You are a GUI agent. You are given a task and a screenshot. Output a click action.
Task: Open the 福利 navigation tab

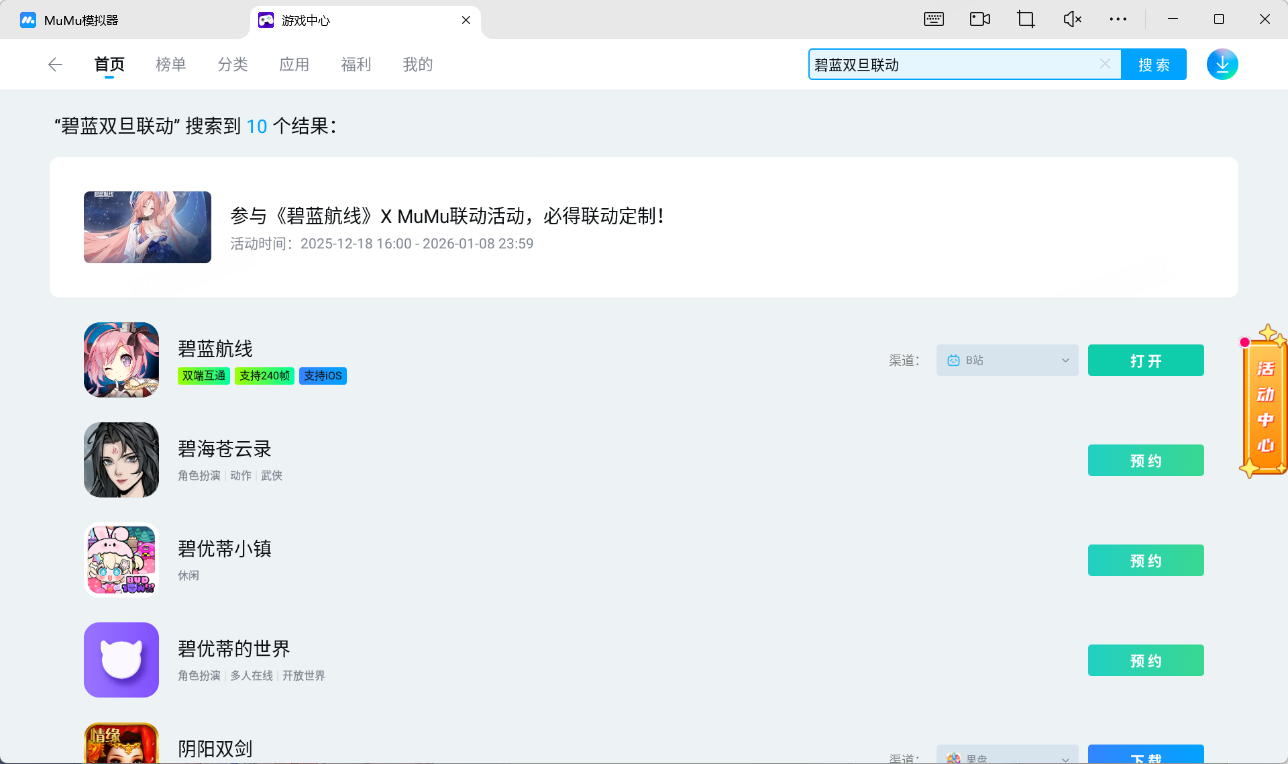coord(356,64)
